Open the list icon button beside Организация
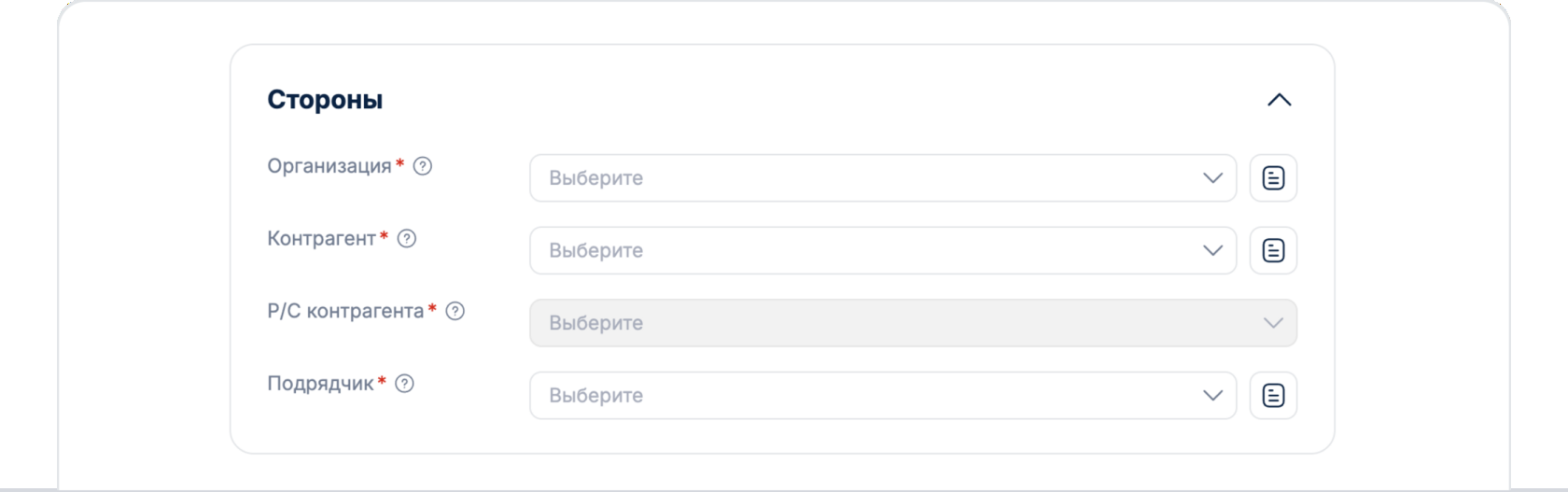 (x=1273, y=178)
